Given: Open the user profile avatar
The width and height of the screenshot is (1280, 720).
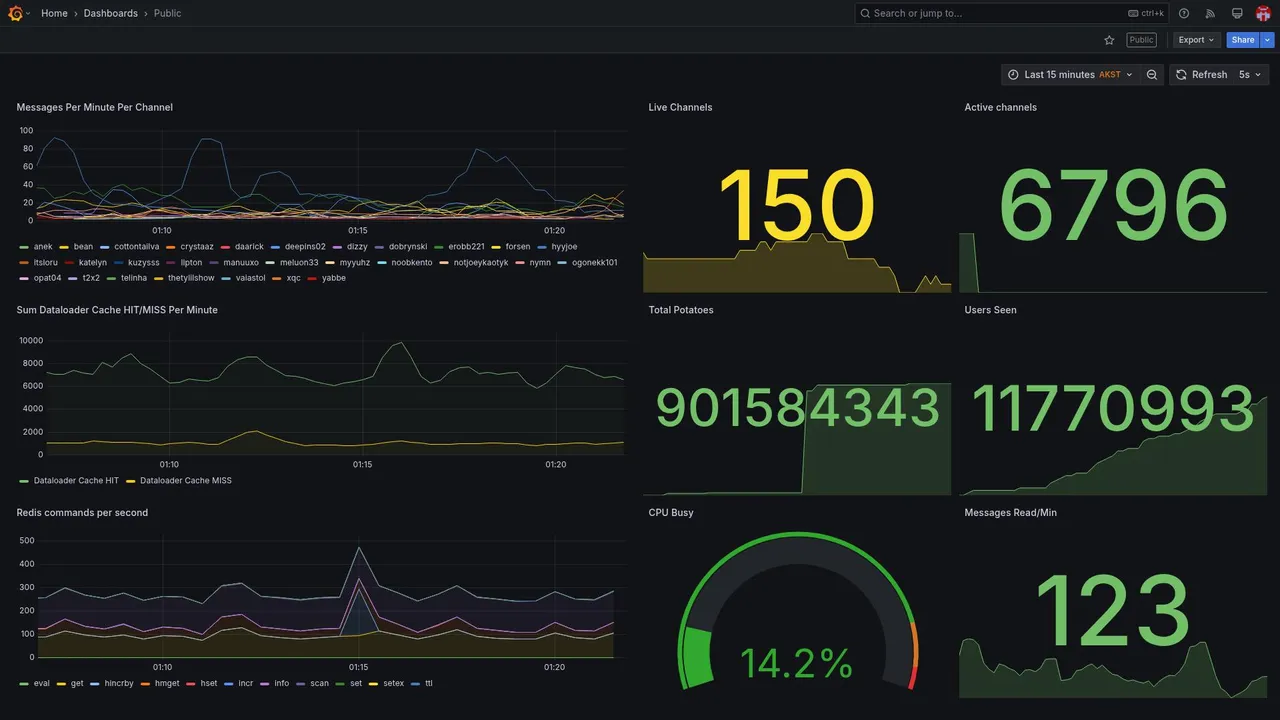Looking at the screenshot, I should click(1263, 13).
